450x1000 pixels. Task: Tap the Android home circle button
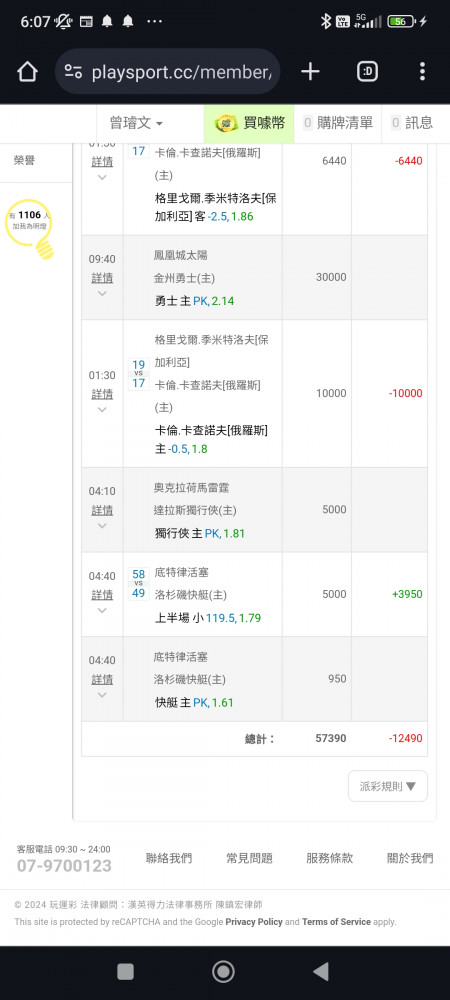point(223,971)
